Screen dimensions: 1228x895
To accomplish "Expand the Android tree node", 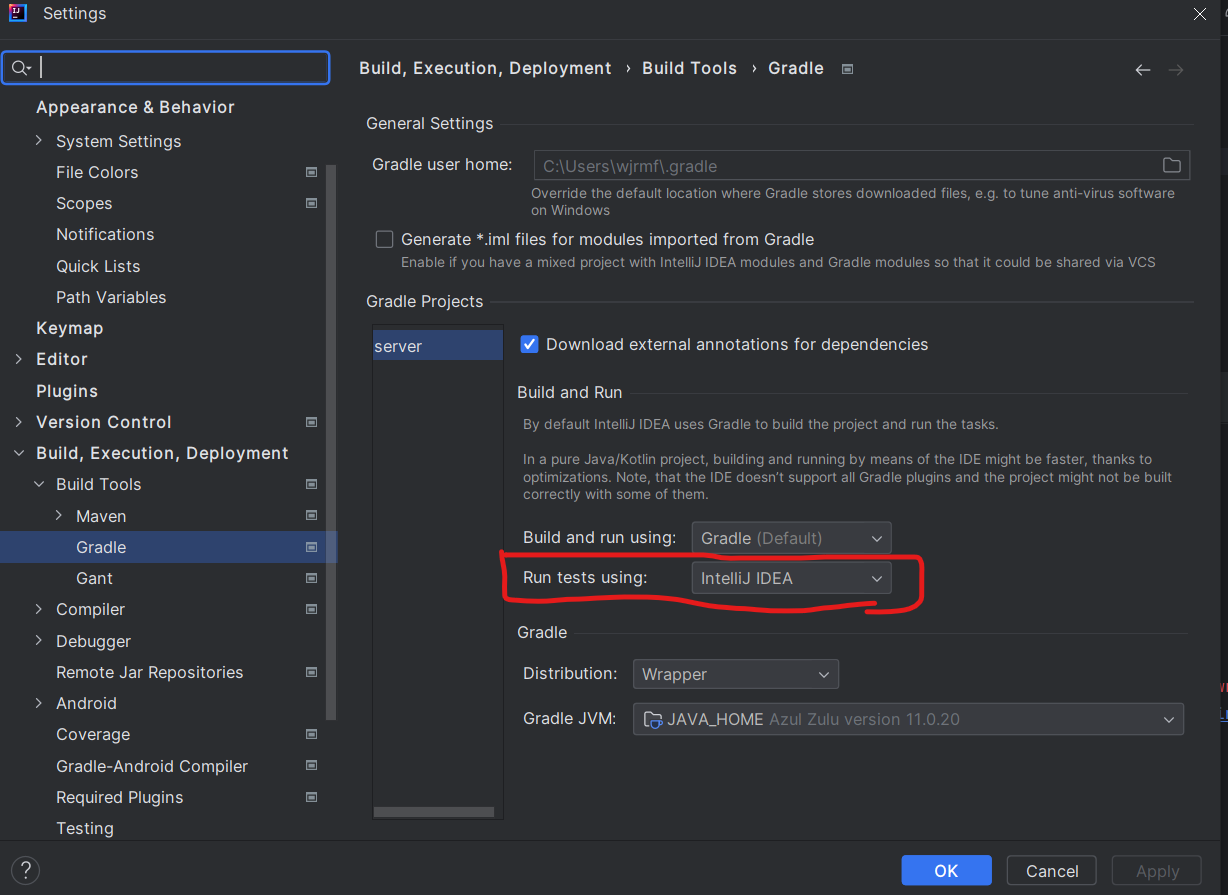I will pos(38,703).
